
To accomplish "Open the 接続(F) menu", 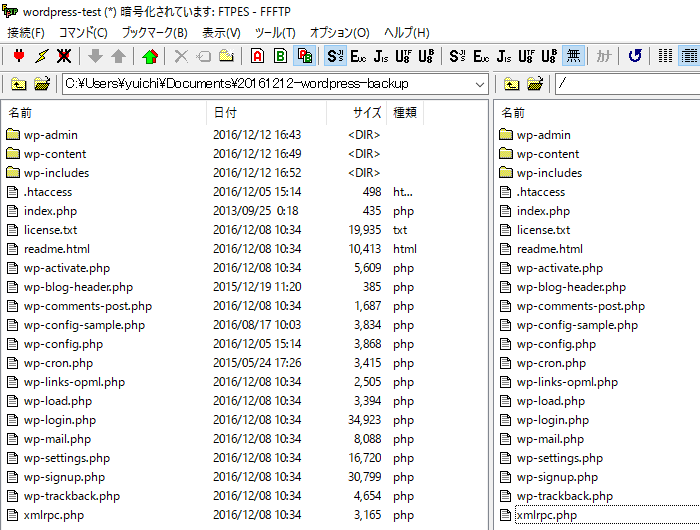I will (25, 33).
